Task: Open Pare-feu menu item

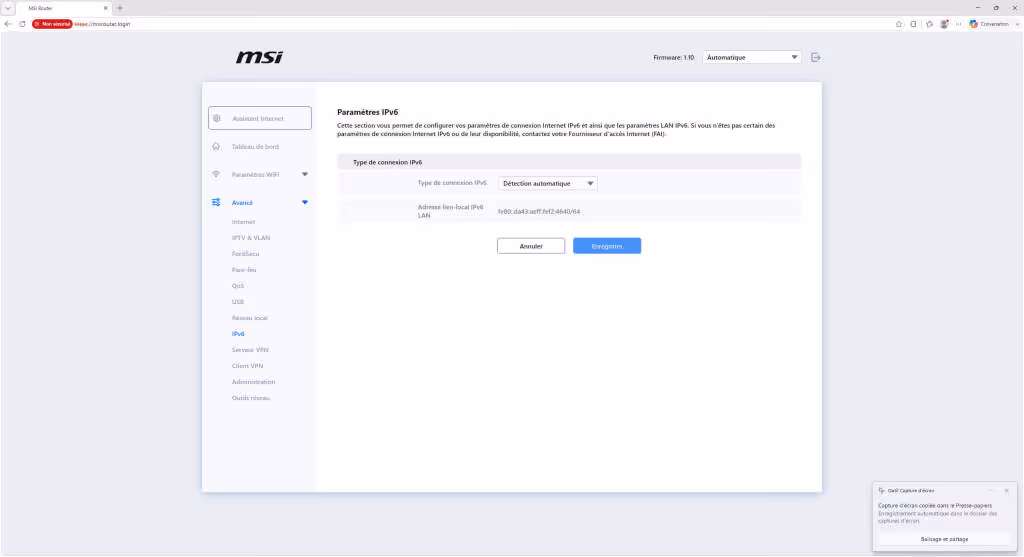Action: point(244,270)
